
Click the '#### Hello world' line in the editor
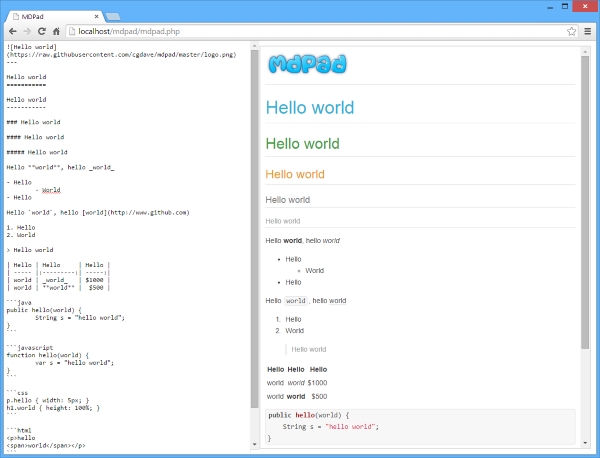35,137
